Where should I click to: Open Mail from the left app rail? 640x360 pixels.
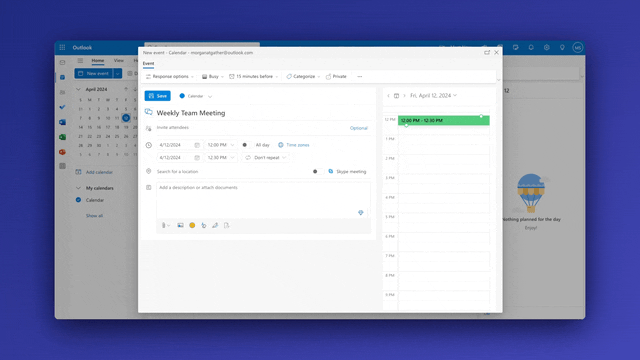[62, 62]
